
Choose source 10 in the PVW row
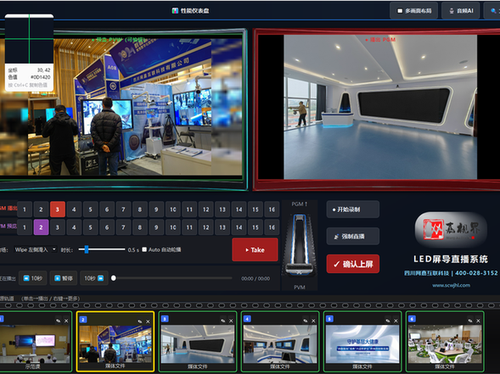coord(173,227)
